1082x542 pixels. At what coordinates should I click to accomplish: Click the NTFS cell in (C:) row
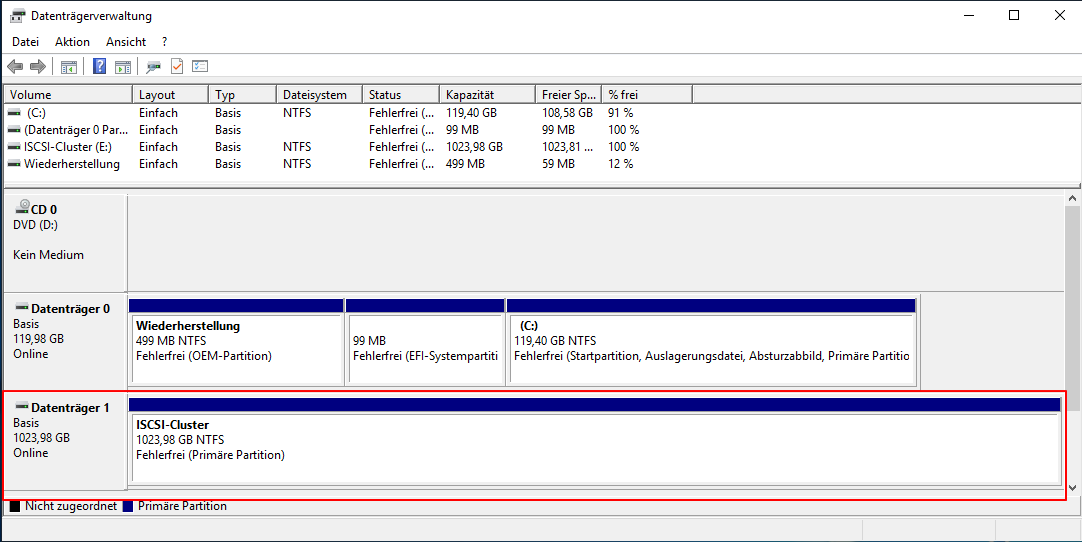coord(297,113)
